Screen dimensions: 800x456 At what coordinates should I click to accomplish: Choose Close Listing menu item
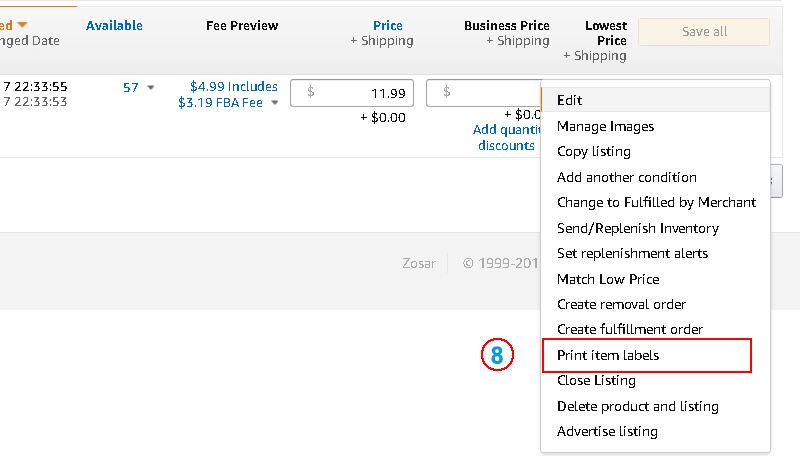[596, 380]
